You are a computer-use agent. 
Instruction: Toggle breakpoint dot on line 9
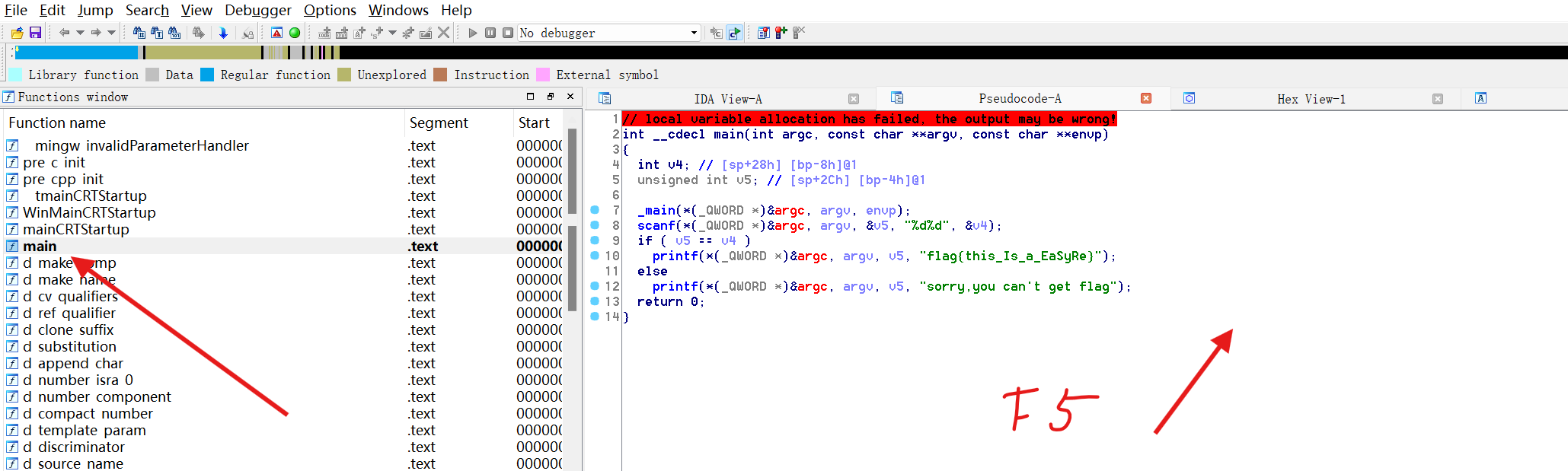(595, 240)
